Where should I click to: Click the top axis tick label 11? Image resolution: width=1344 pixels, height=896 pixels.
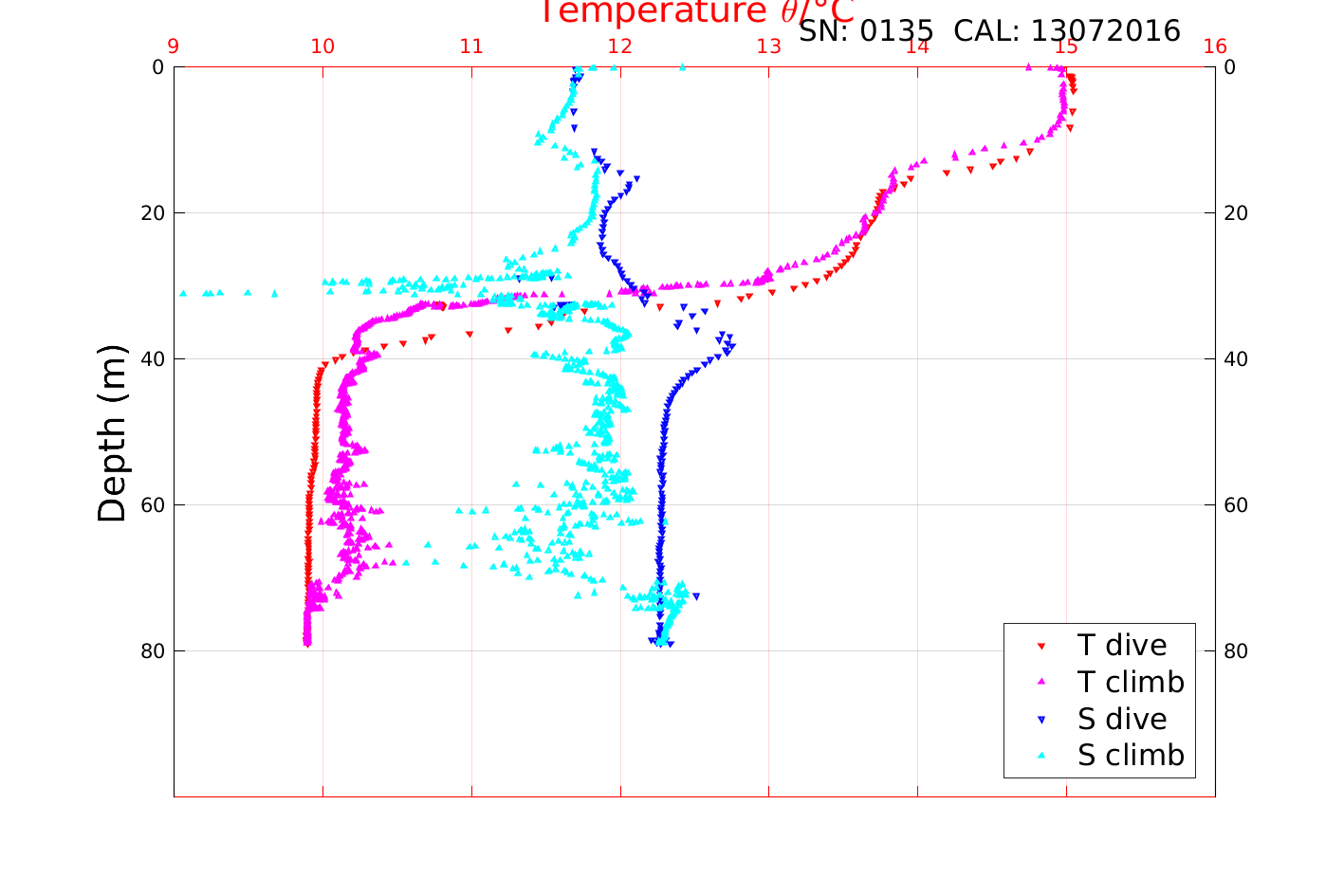pyautogui.click(x=471, y=46)
